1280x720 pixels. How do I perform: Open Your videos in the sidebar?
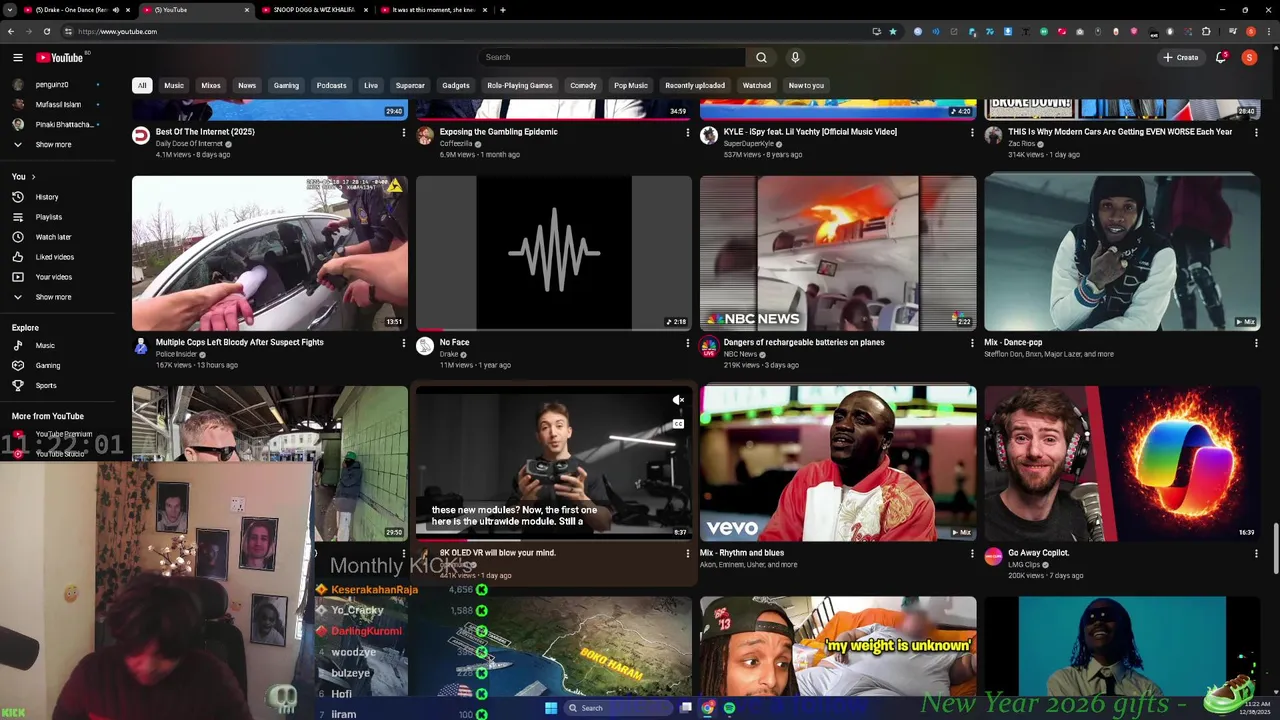[x=53, y=277]
